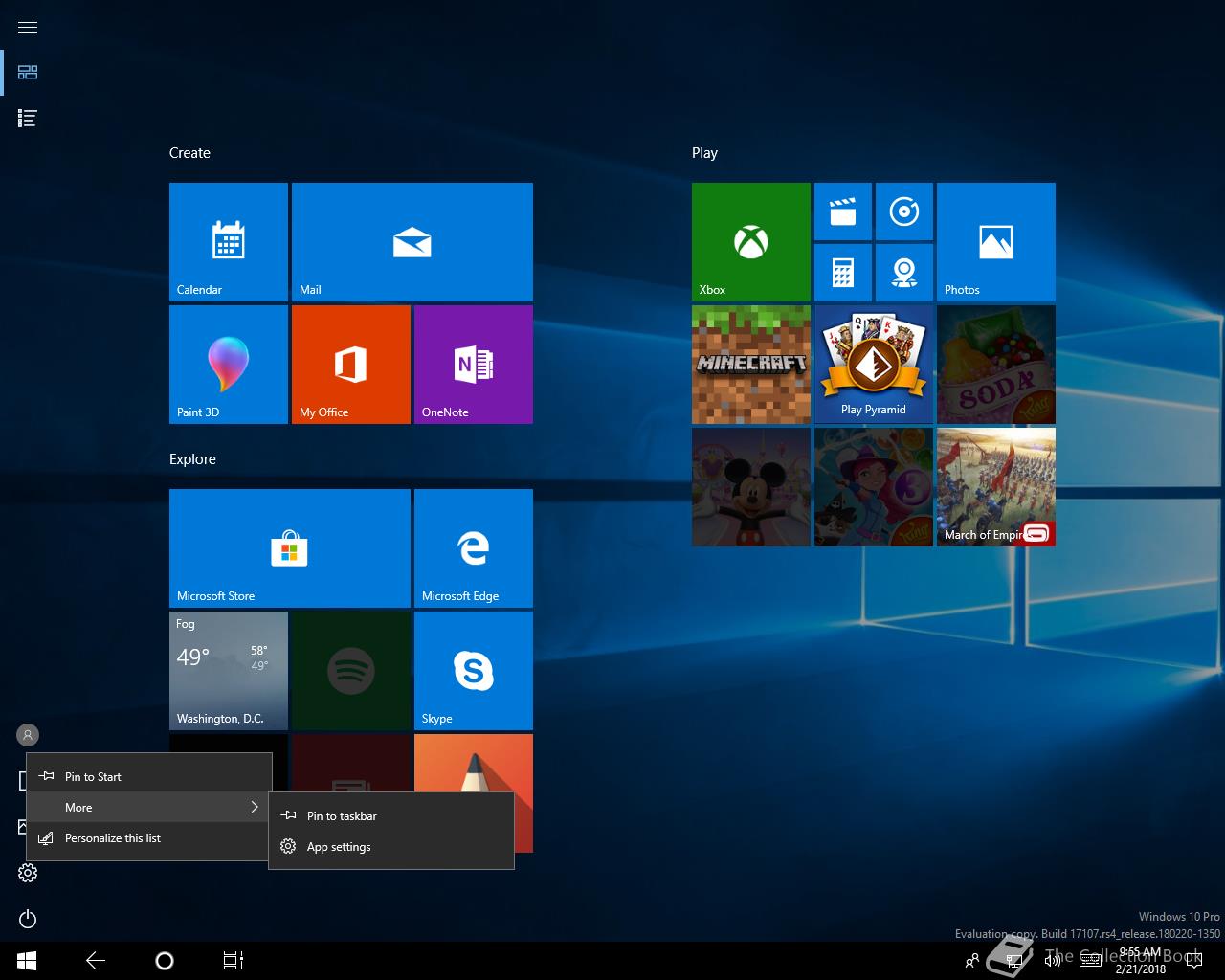Click the user account avatar
The height and width of the screenshot is (980, 1225).
pyautogui.click(x=28, y=735)
